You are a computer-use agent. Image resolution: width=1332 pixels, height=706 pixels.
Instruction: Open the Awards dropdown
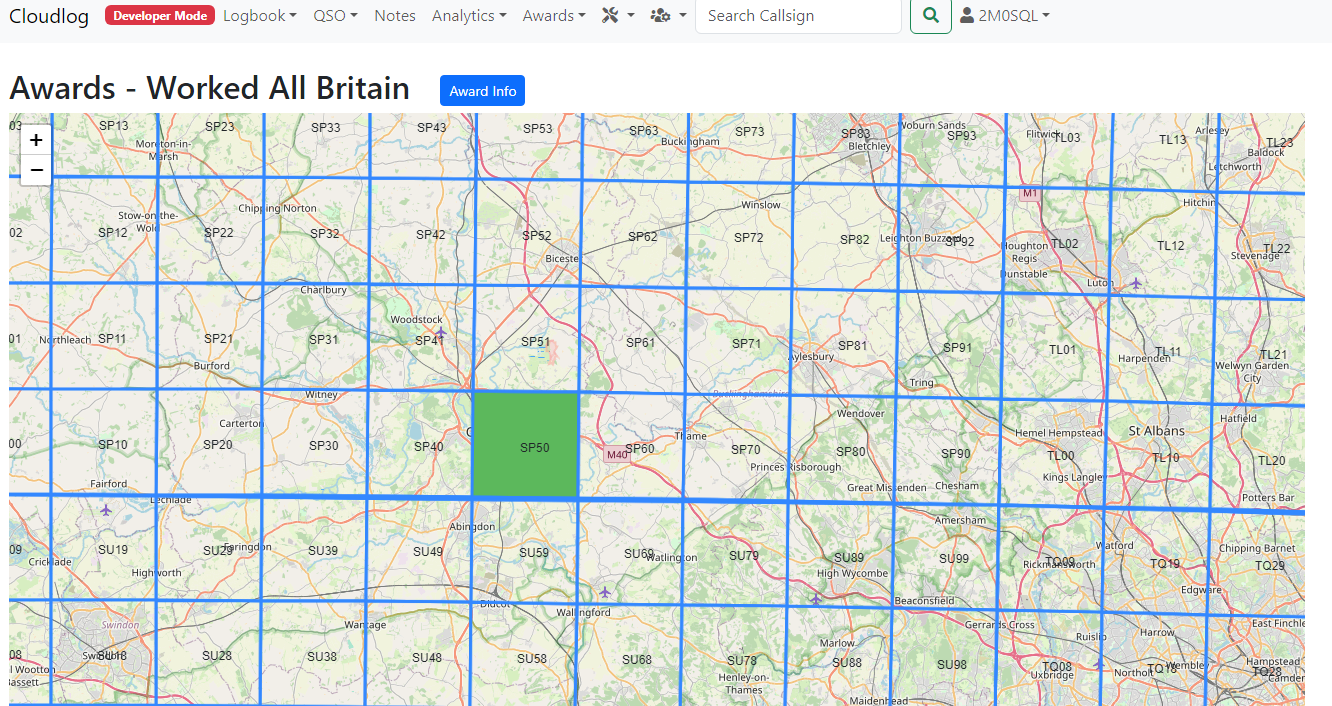[x=554, y=16]
